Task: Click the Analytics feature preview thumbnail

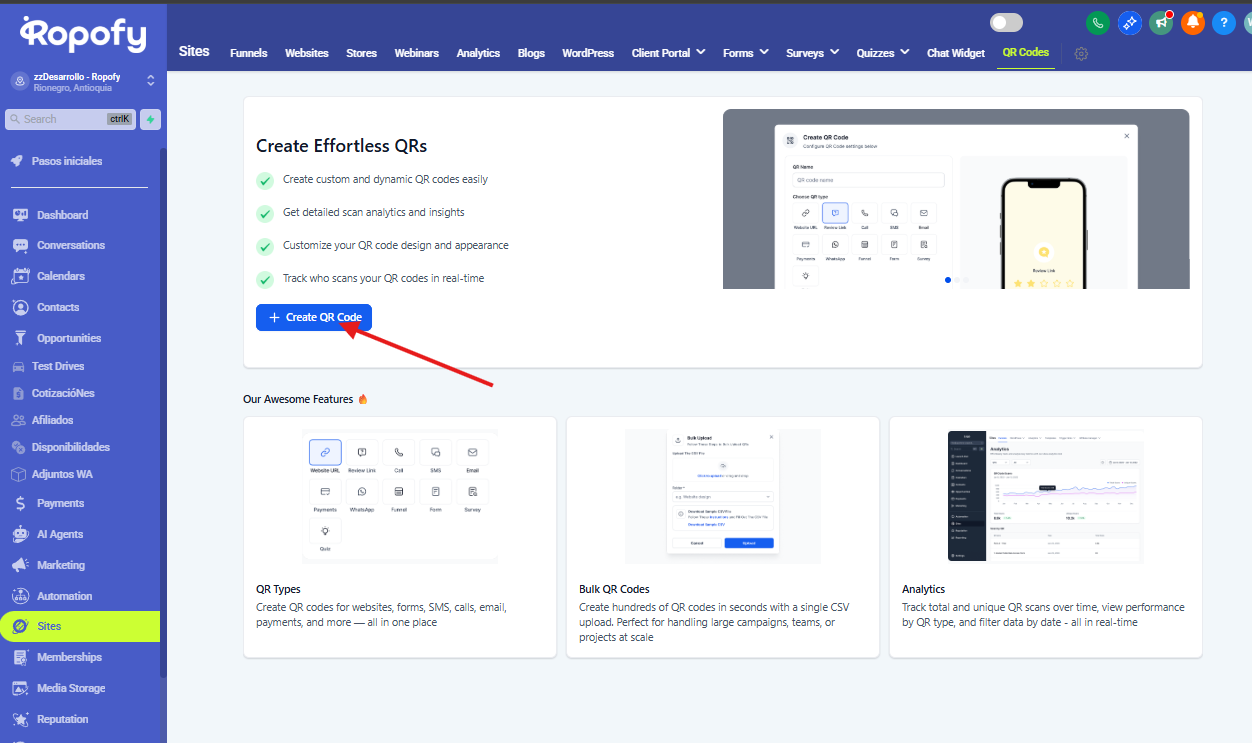Action: [1045, 496]
